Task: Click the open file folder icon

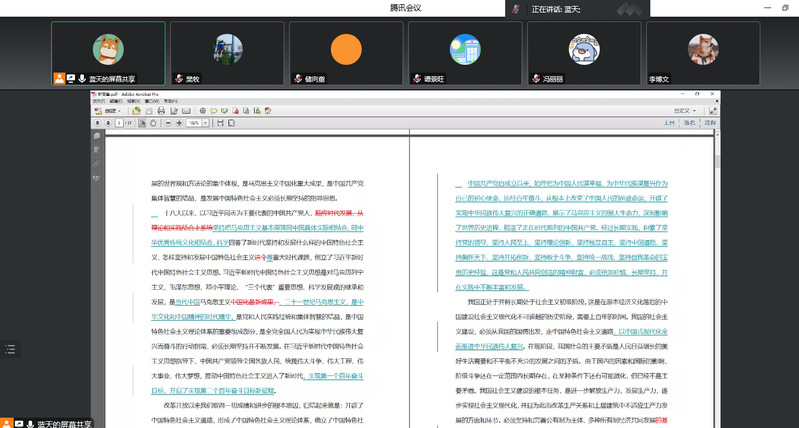Action: pyautogui.click(x=137, y=111)
